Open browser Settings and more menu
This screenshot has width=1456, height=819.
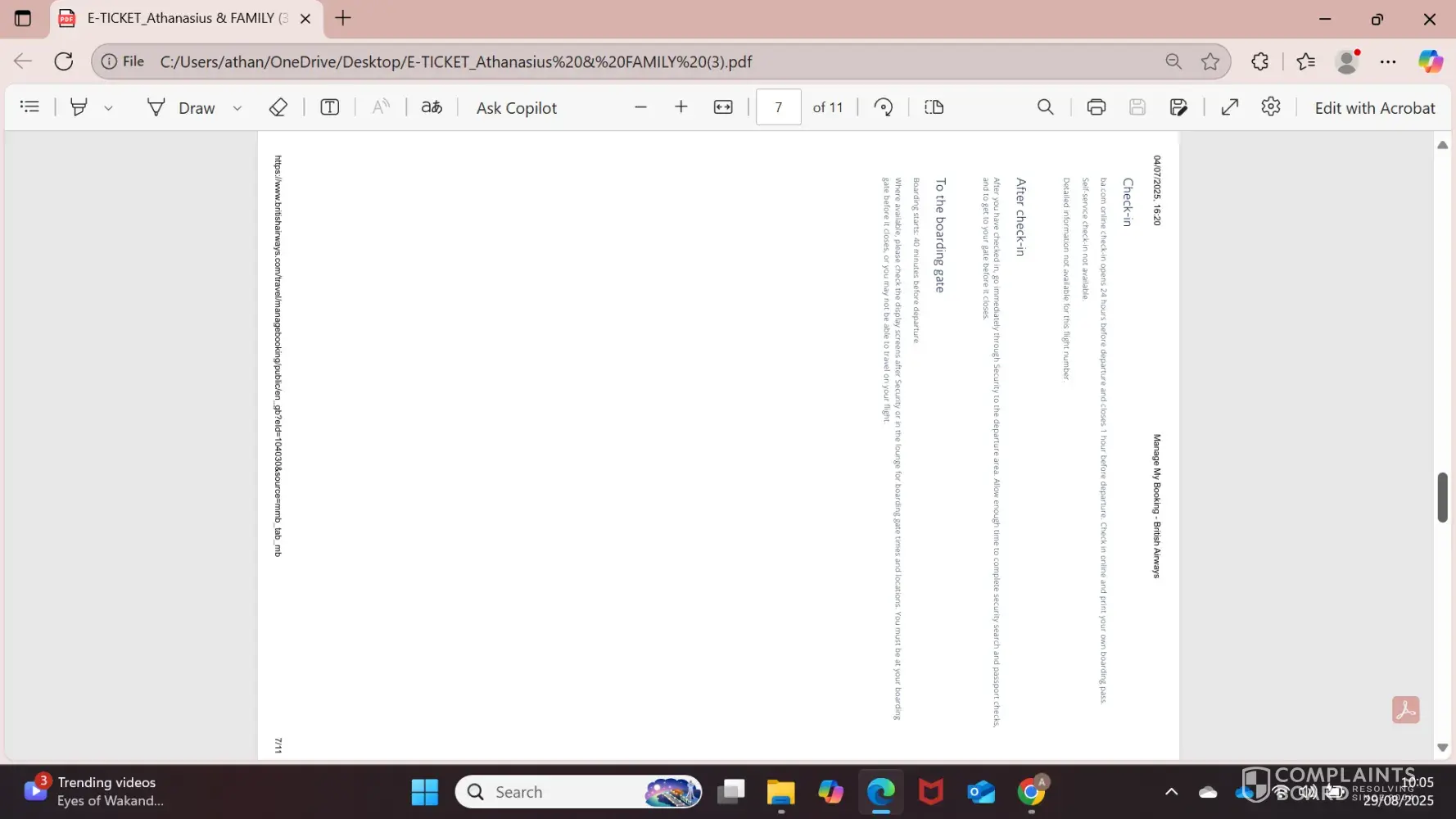1388,61
